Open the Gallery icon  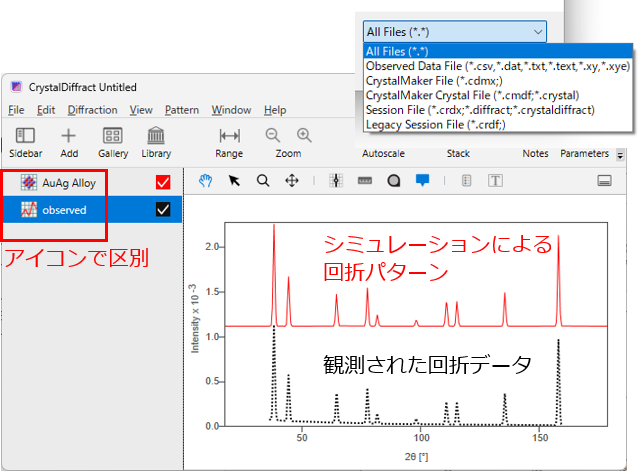pos(113,136)
